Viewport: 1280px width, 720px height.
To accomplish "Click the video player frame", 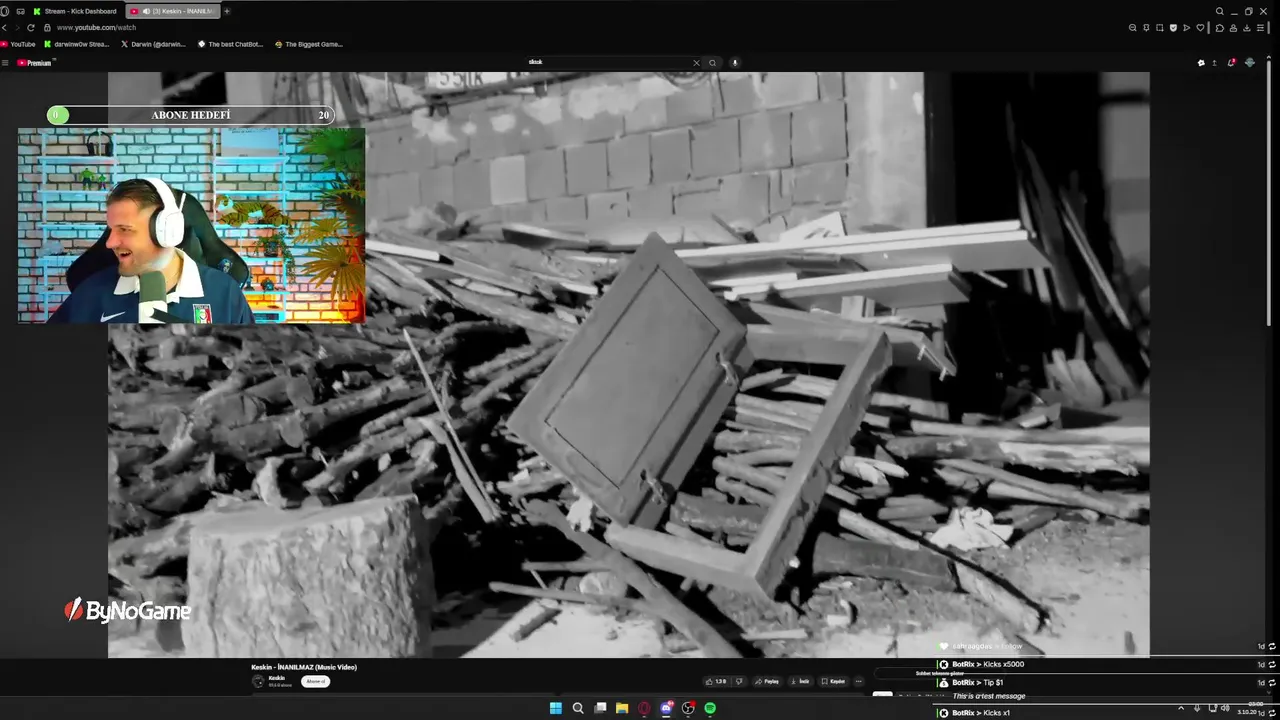I will [x=628, y=365].
